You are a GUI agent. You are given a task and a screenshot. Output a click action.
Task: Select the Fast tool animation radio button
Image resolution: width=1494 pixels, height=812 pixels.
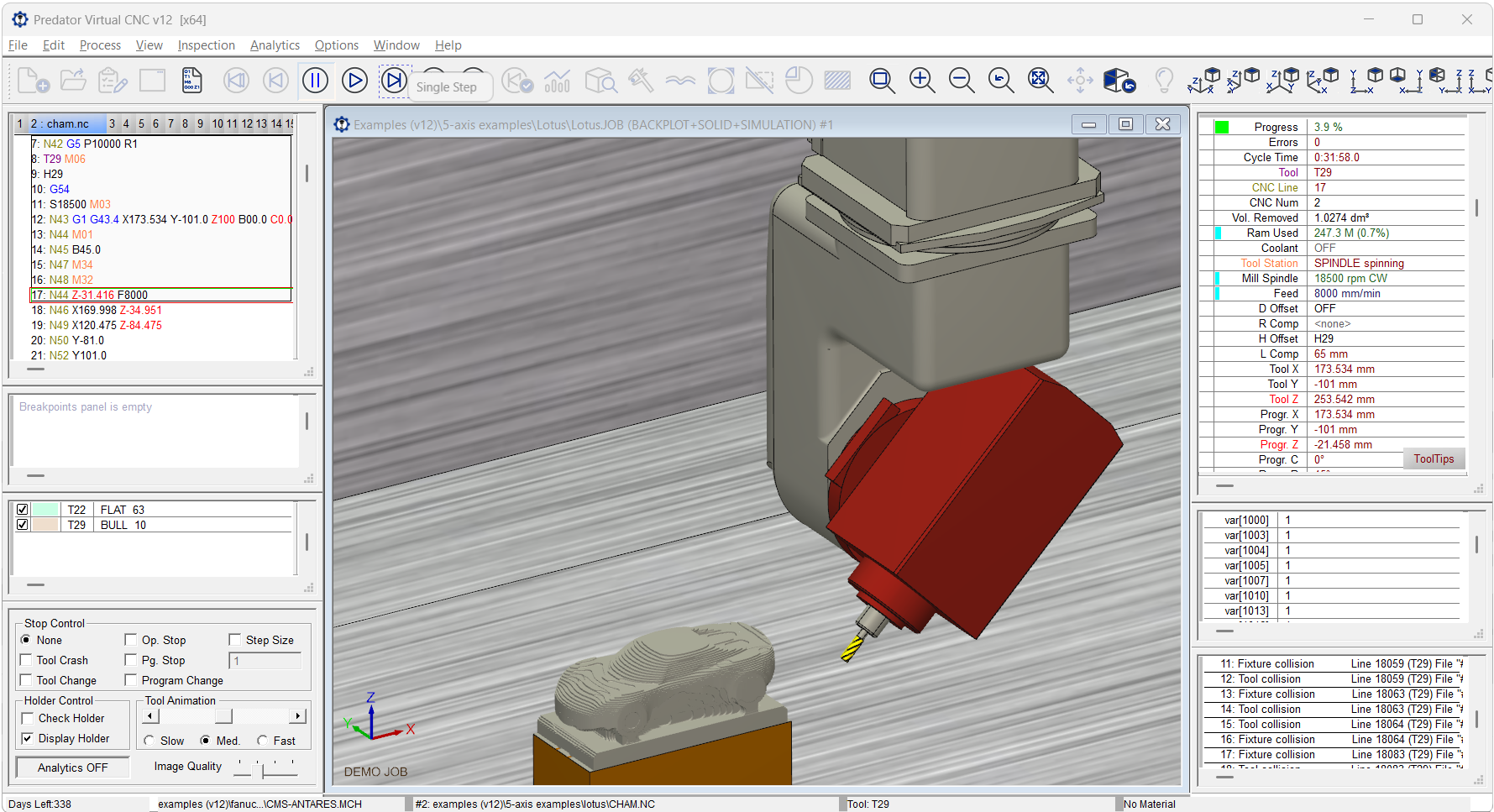[263, 741]
